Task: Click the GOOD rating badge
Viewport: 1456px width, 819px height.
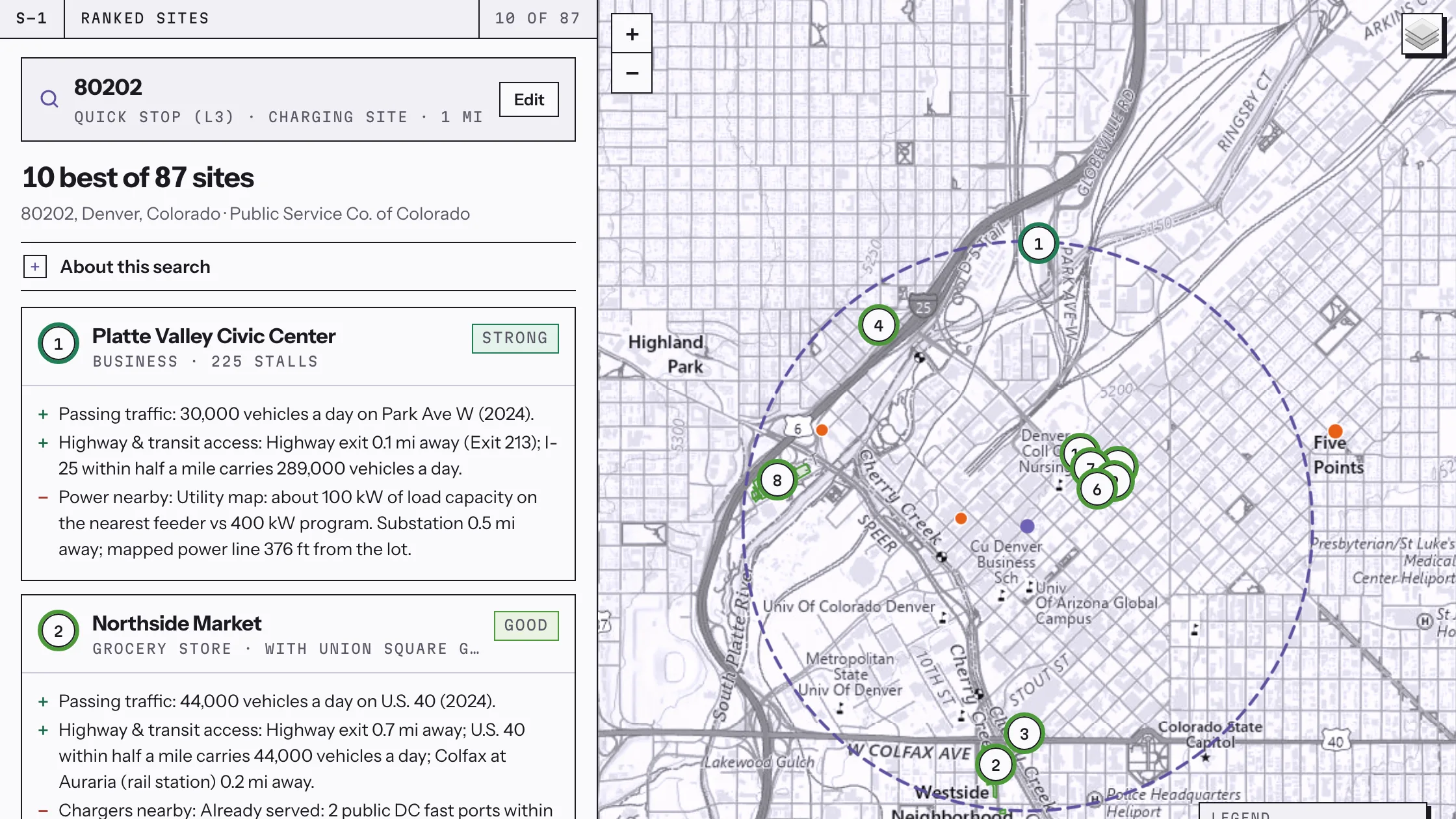Action: tap(526, 625)
